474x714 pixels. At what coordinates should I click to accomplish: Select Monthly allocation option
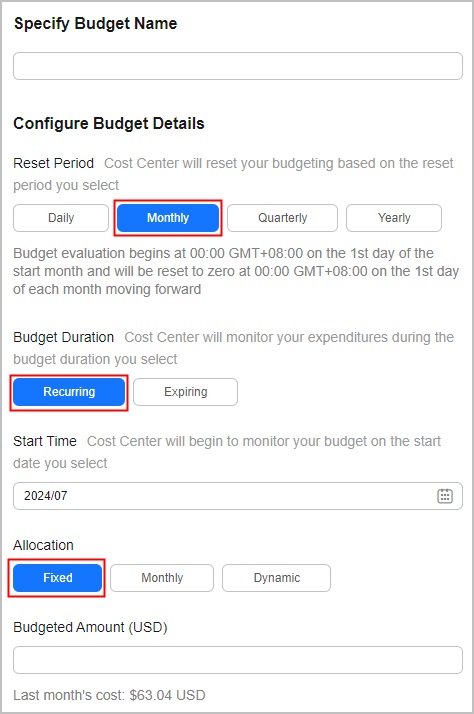tap(162, 578)
